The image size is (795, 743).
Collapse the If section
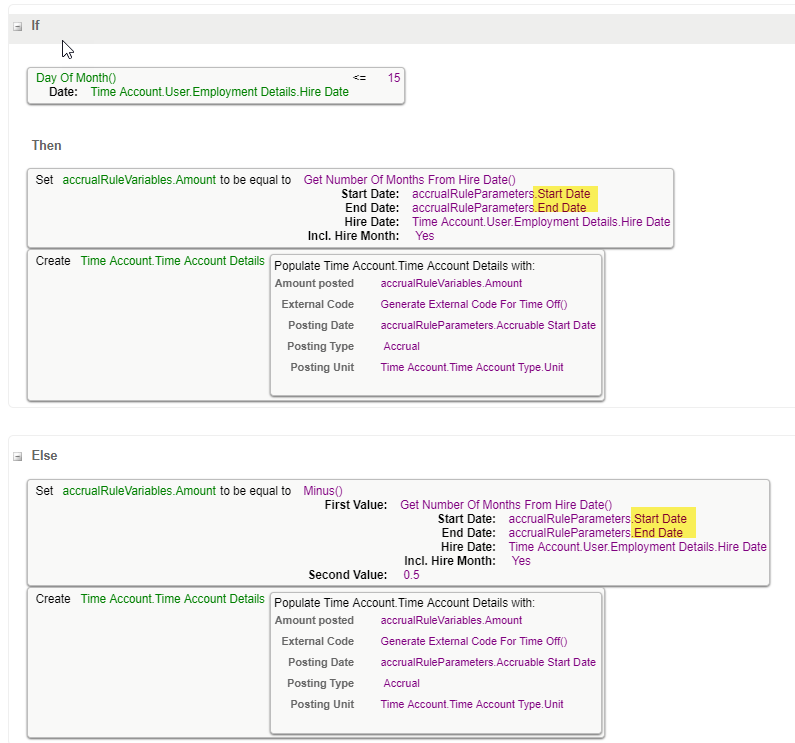[18, 26]
